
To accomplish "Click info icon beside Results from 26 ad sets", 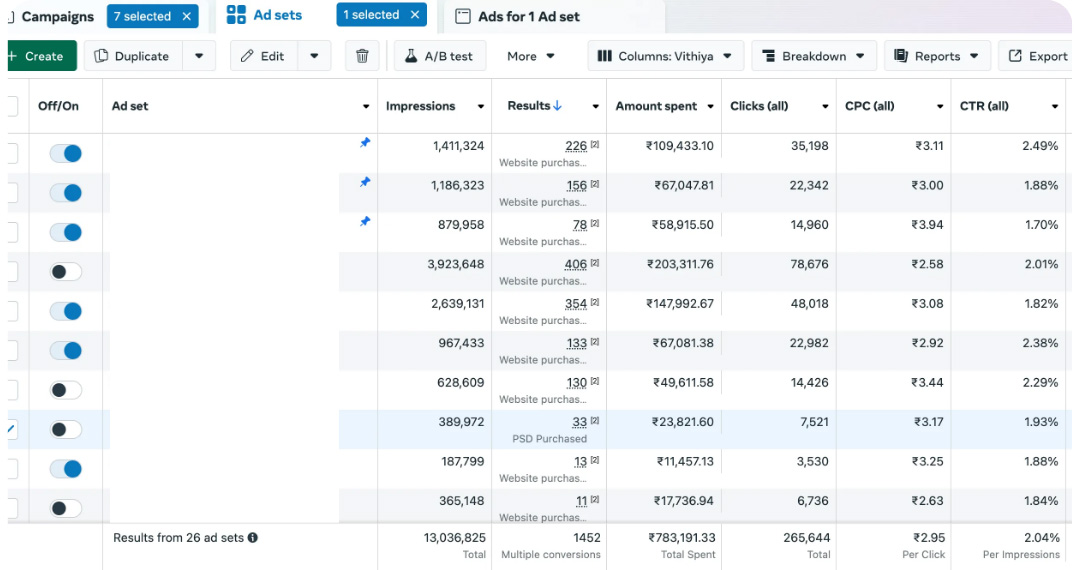I will tap(253, 538).
